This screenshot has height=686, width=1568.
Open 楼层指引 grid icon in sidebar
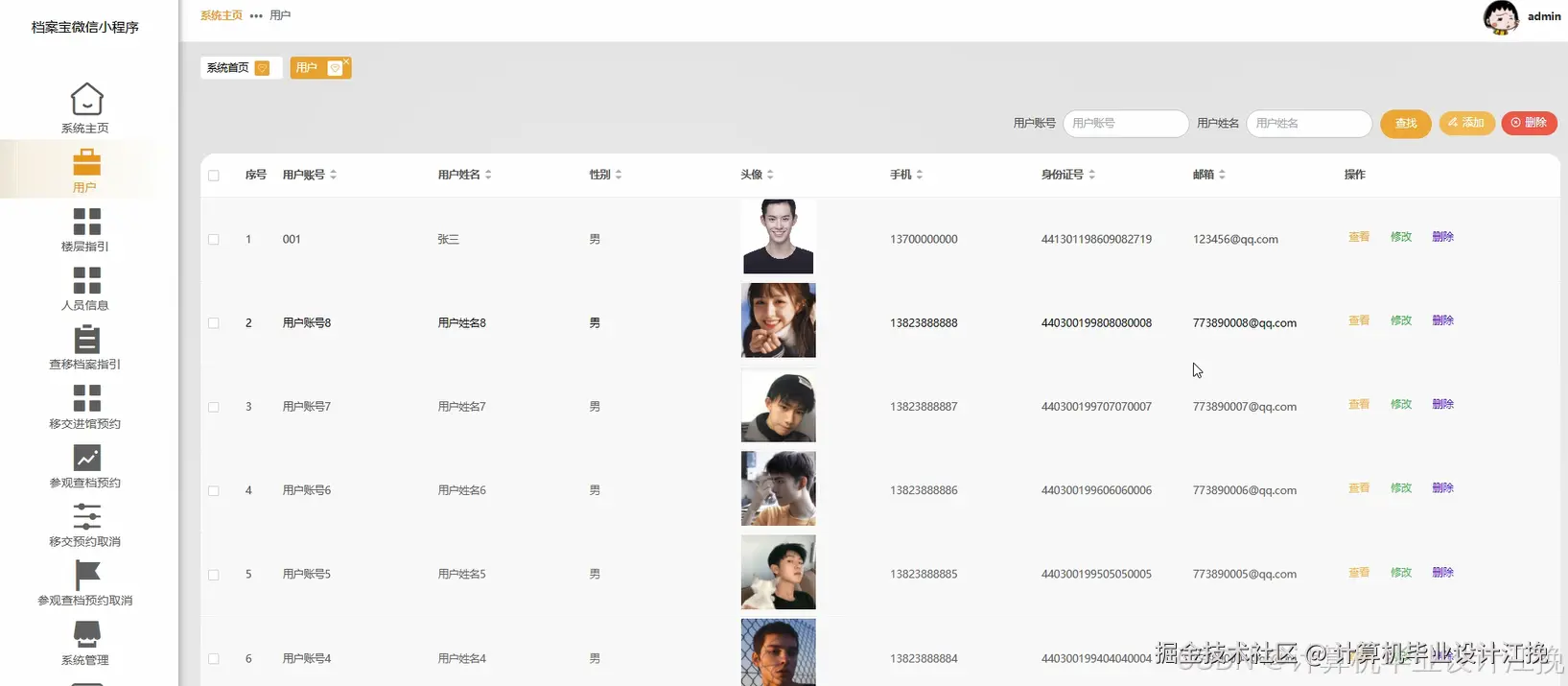86,221
